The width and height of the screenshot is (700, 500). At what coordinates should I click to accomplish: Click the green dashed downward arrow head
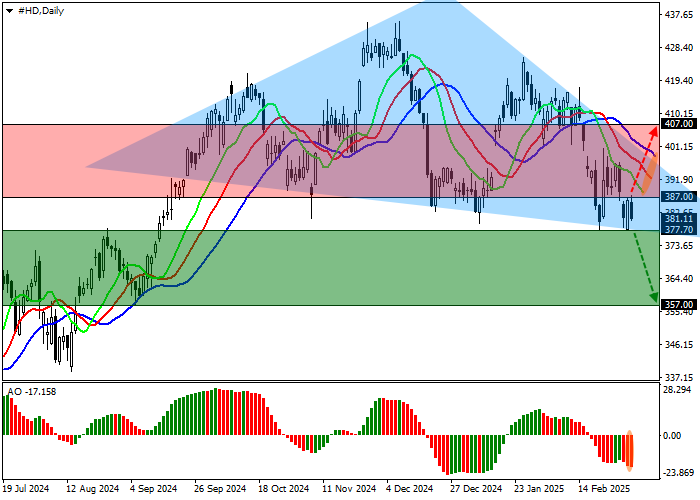654,296
